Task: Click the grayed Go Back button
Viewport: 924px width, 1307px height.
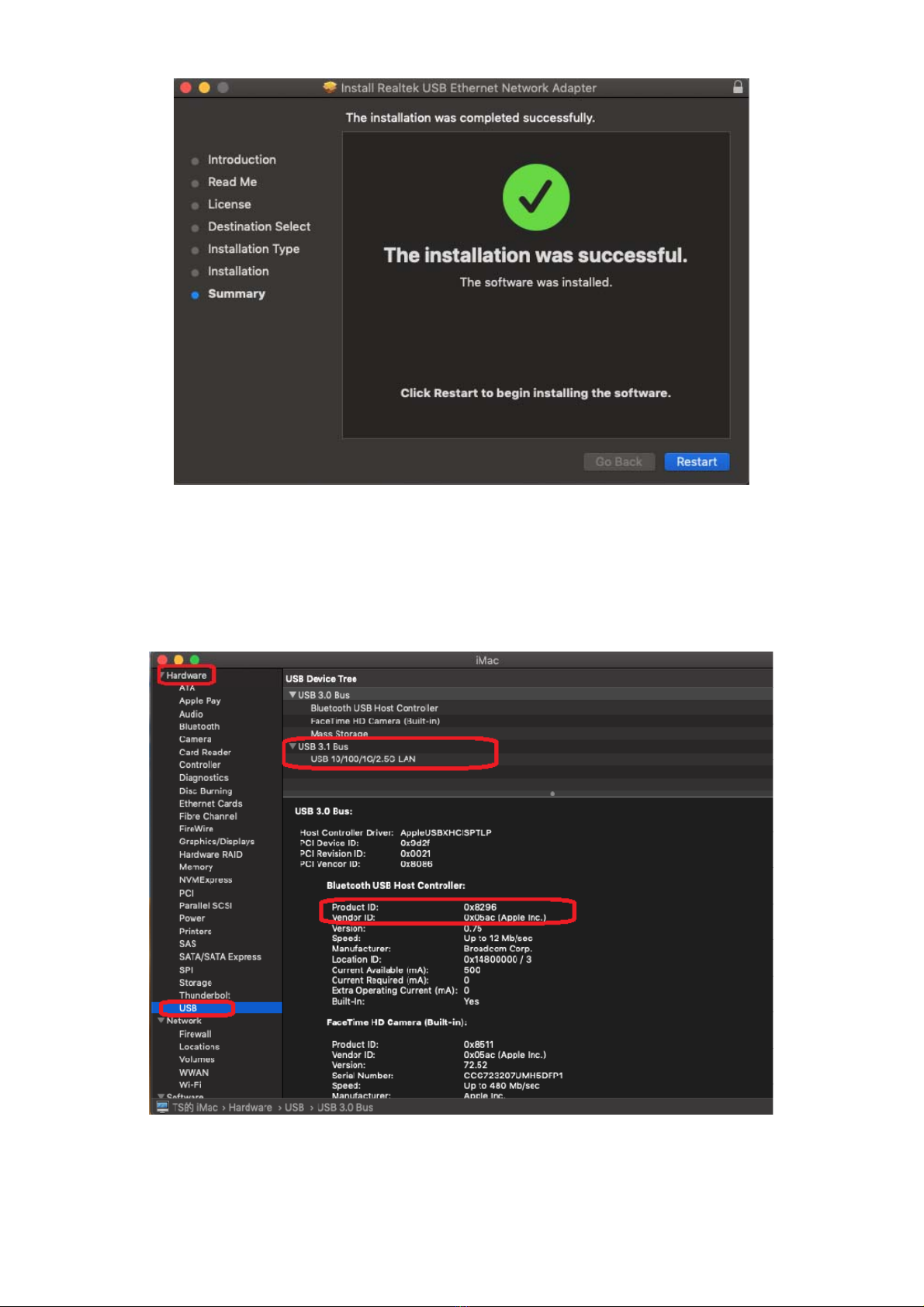Action: point(619,462)
